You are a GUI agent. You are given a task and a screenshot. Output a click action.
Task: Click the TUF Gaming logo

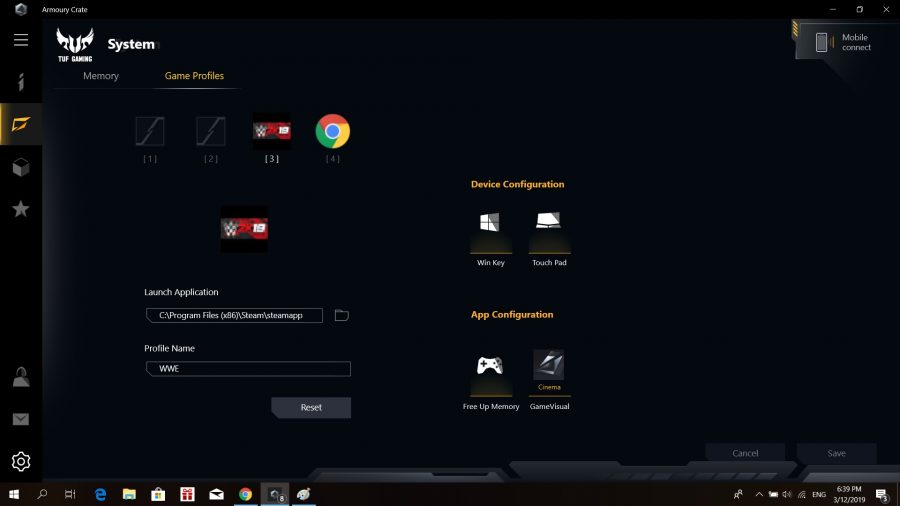tap(75, 45)
